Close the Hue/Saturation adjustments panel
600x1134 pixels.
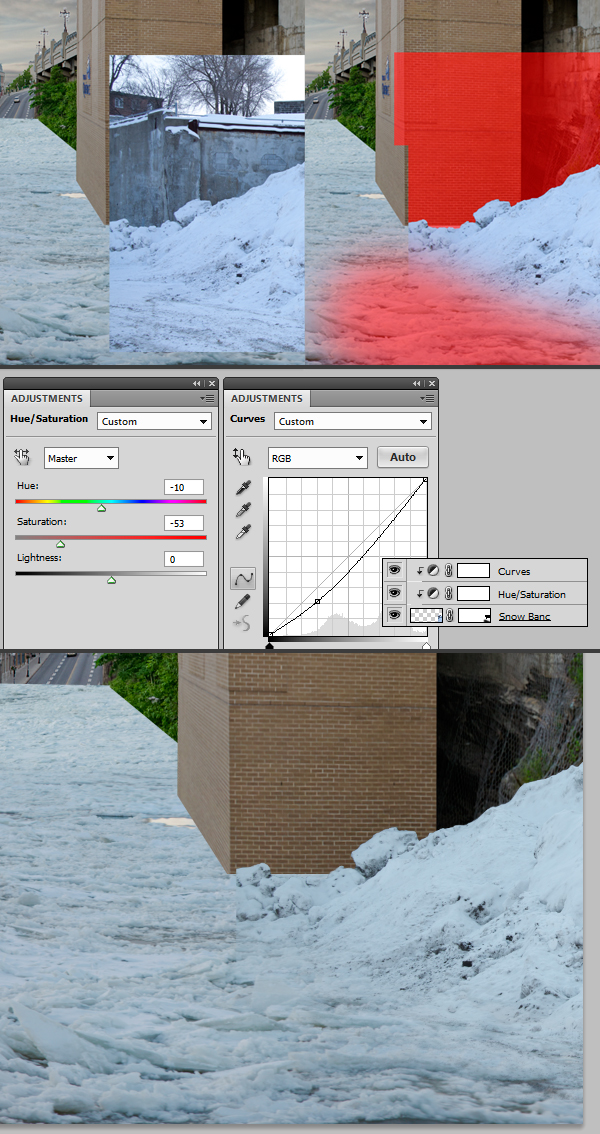pos(212,383)
